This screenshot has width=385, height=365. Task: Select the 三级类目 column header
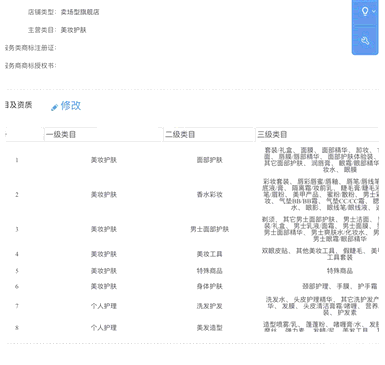coord(272,134)
